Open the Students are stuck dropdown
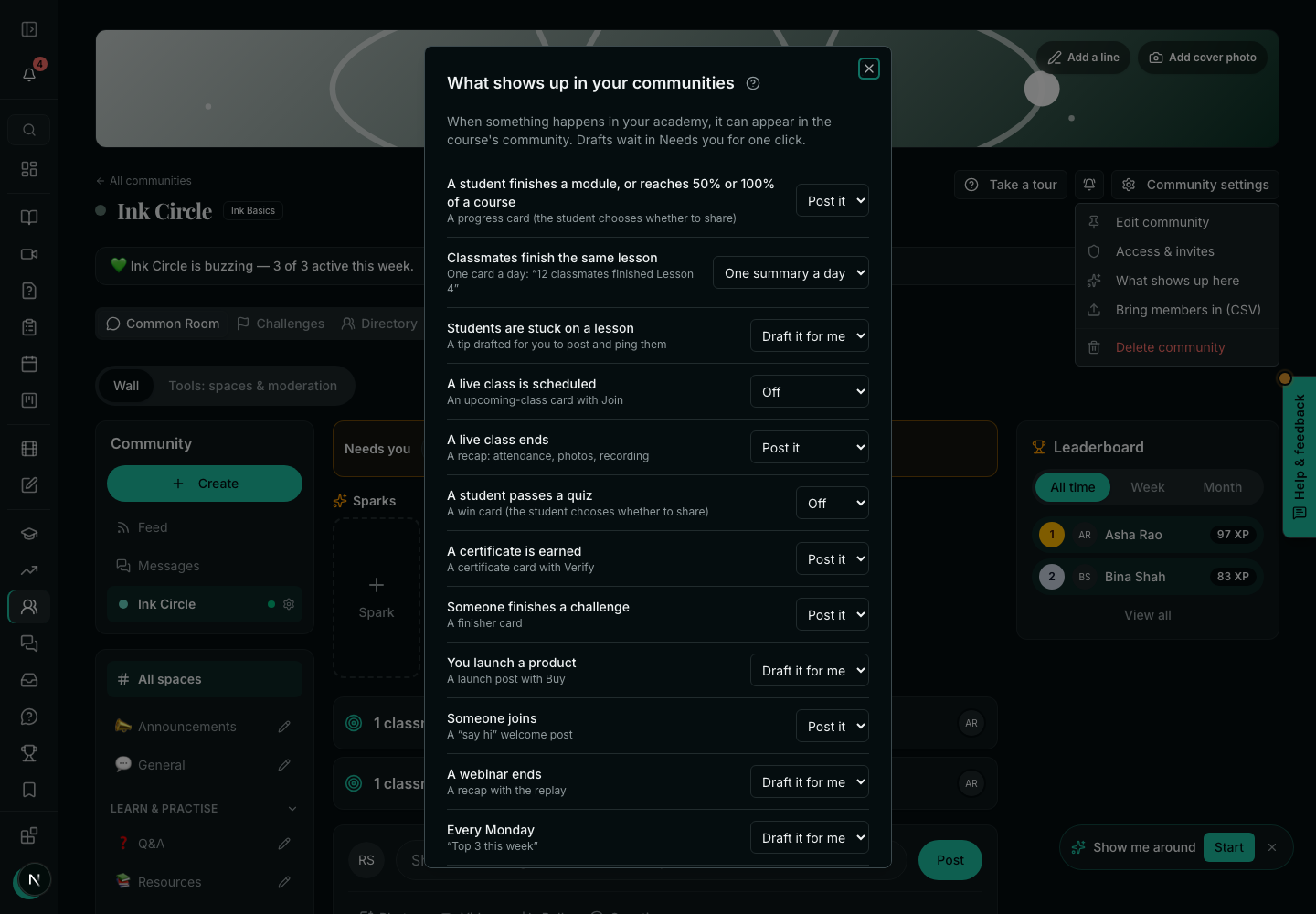Screen dimensions: 1316x914 coord(810,336)
